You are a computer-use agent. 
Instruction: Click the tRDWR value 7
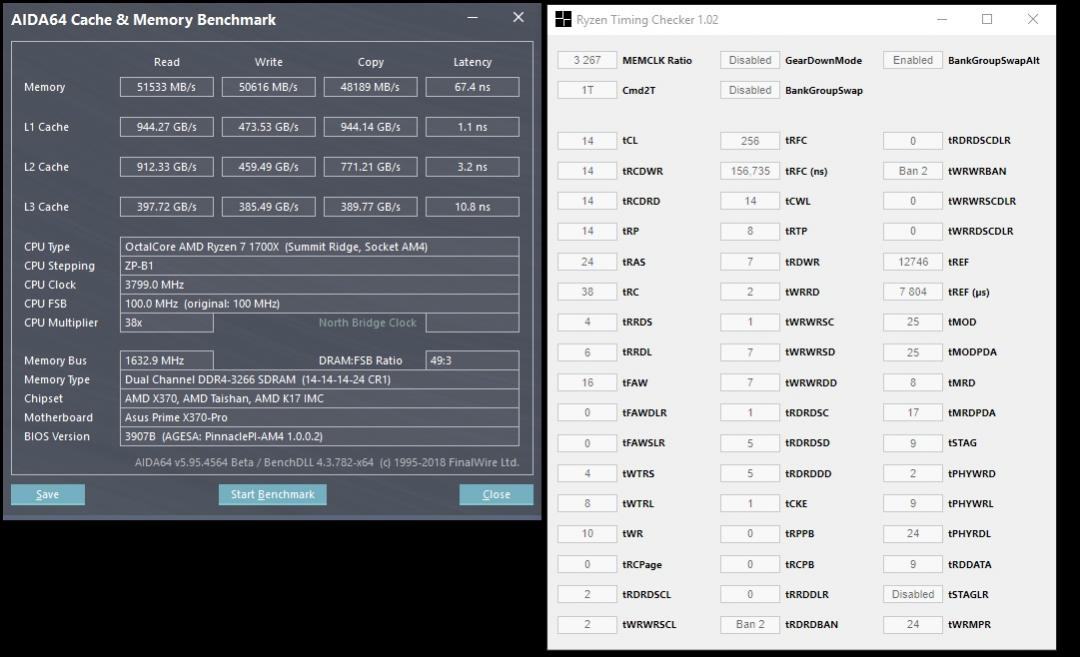point(750,262)
